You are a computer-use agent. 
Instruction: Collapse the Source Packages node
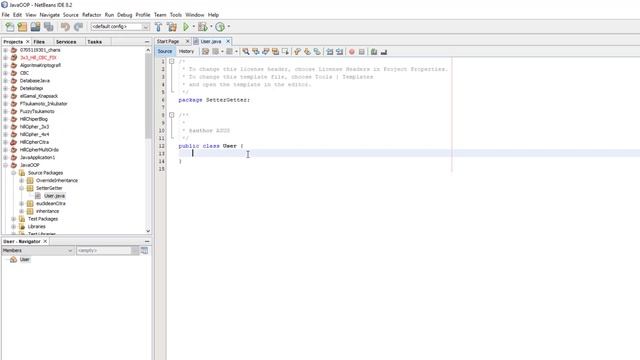click(x=13, y=173)
